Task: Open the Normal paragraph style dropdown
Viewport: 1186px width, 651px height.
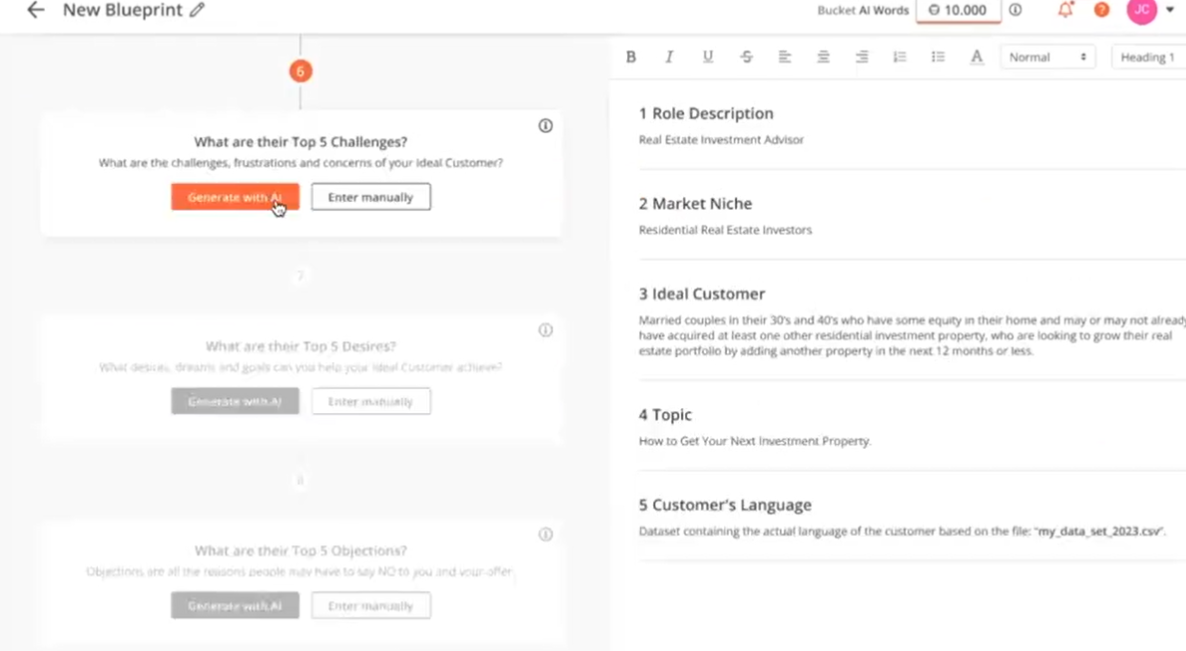Action: (x=1047, y=56)
